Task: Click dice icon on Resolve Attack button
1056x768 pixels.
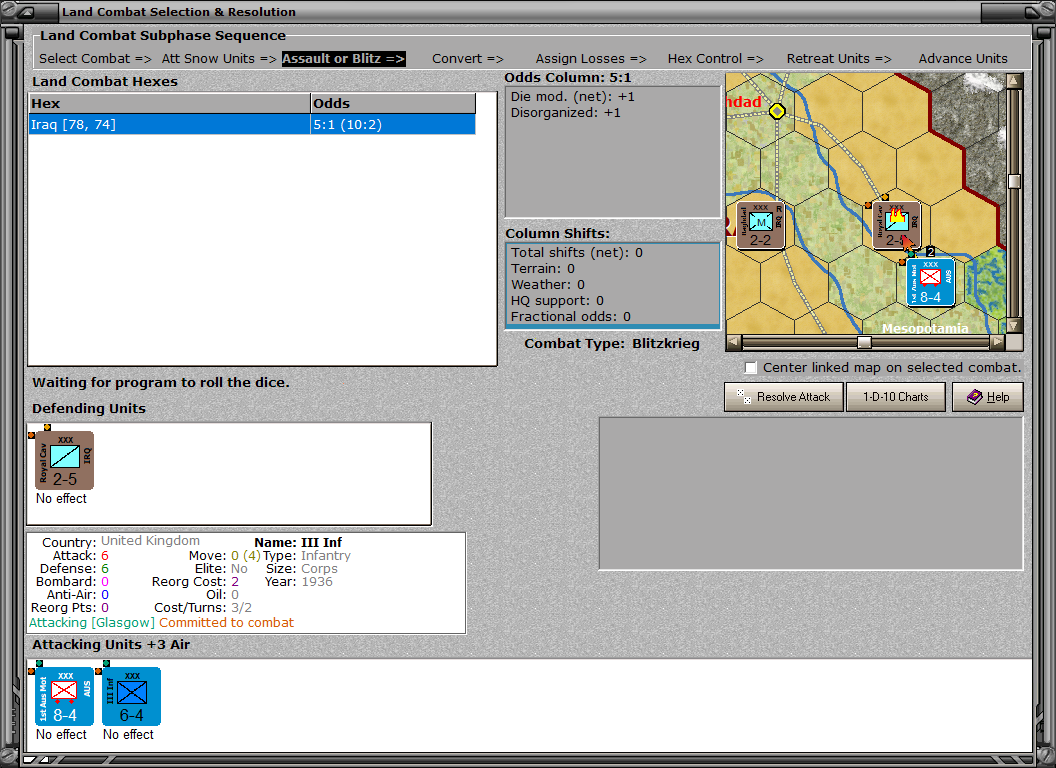Action: pos(744,397)
